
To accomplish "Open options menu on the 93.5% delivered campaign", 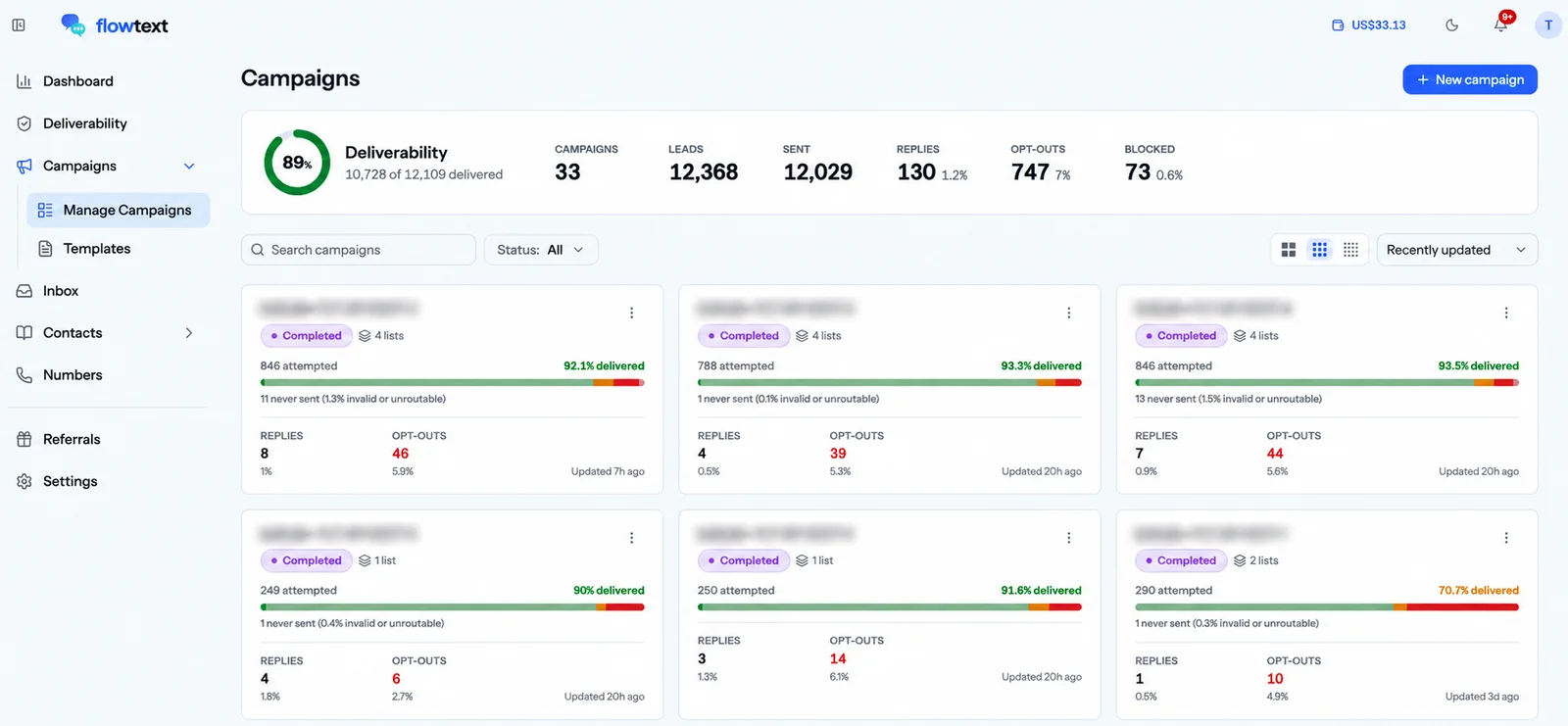I will 1506,313.
